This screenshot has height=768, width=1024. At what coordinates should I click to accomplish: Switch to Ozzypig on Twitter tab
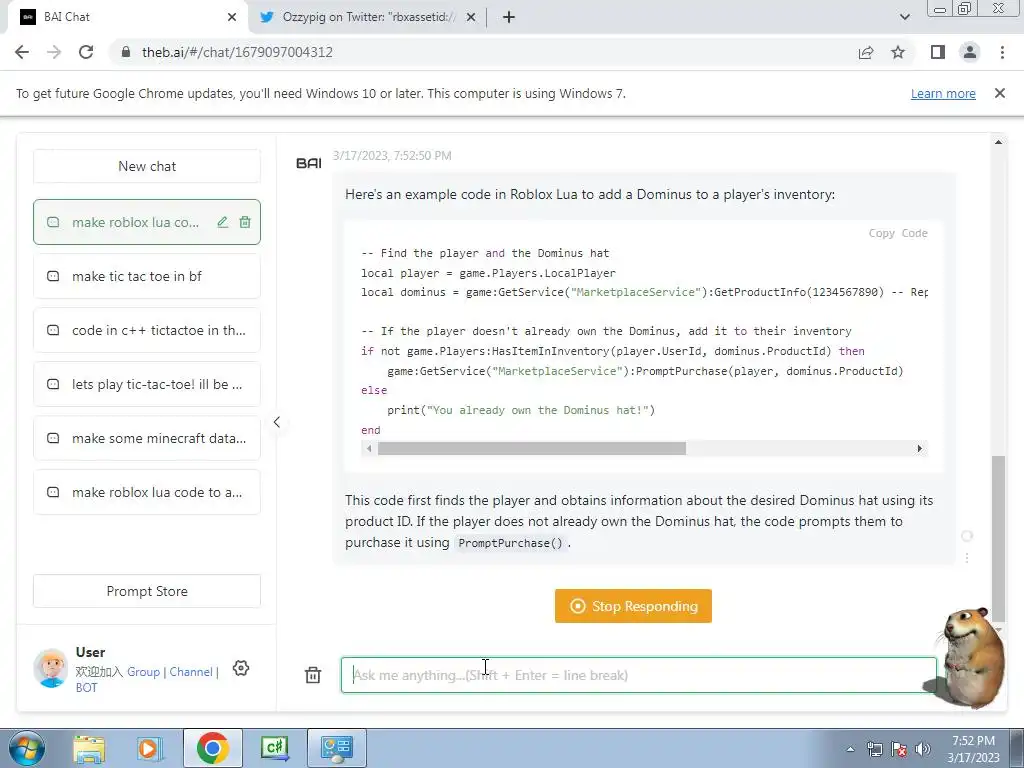(x=368, y=17)
